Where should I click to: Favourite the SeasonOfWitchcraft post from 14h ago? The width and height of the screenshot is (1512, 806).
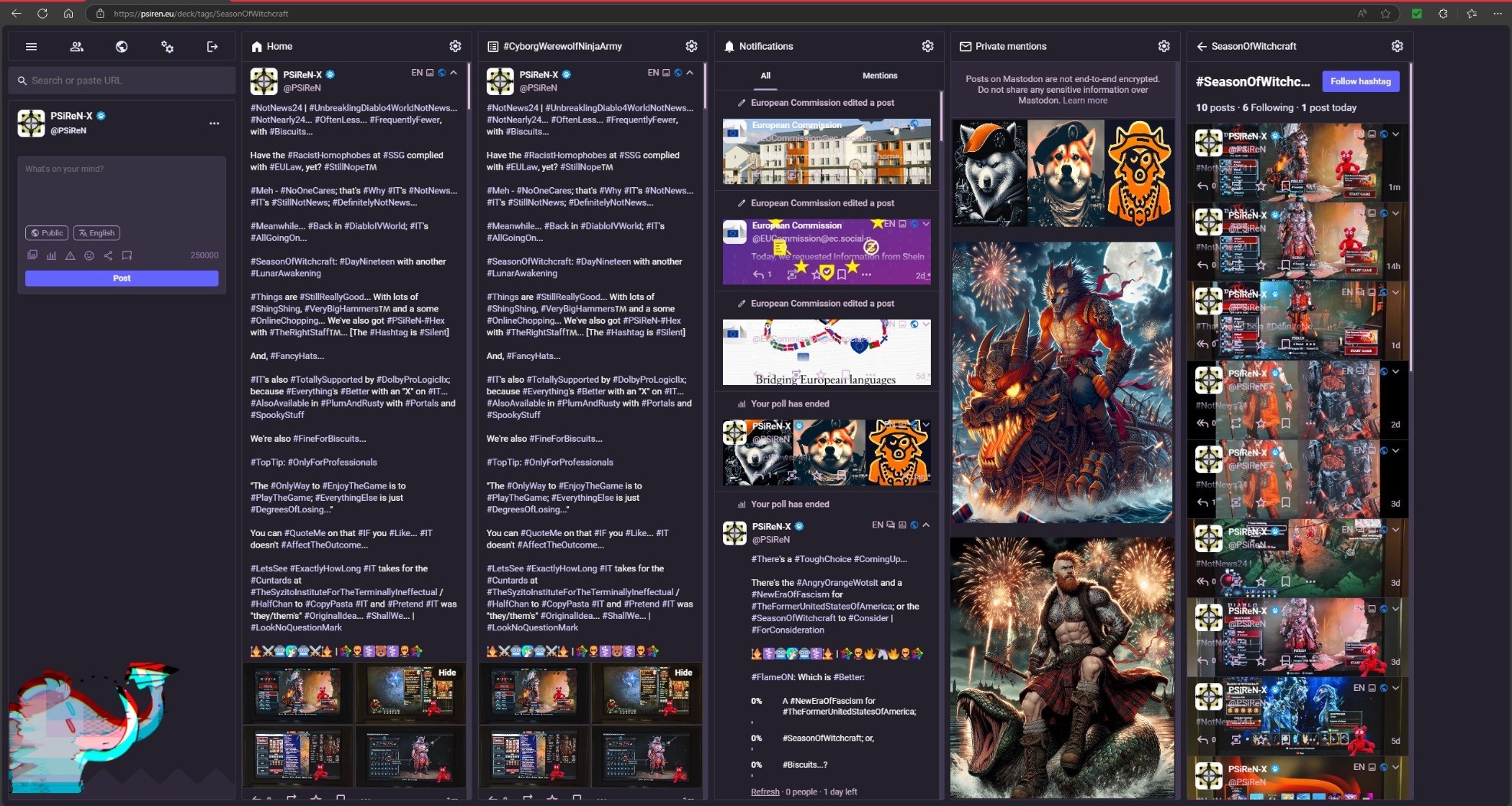point(1261,265)
